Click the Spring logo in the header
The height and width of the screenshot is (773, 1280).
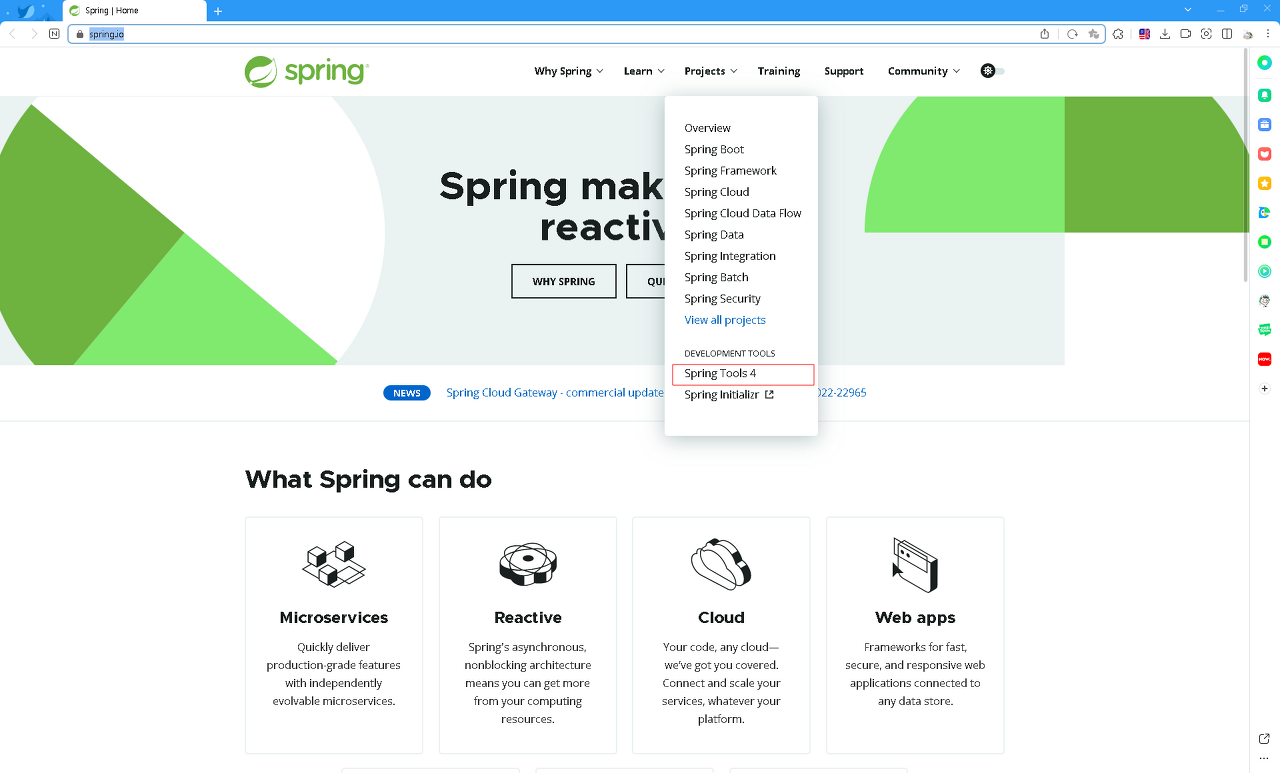tap(307, 72)
